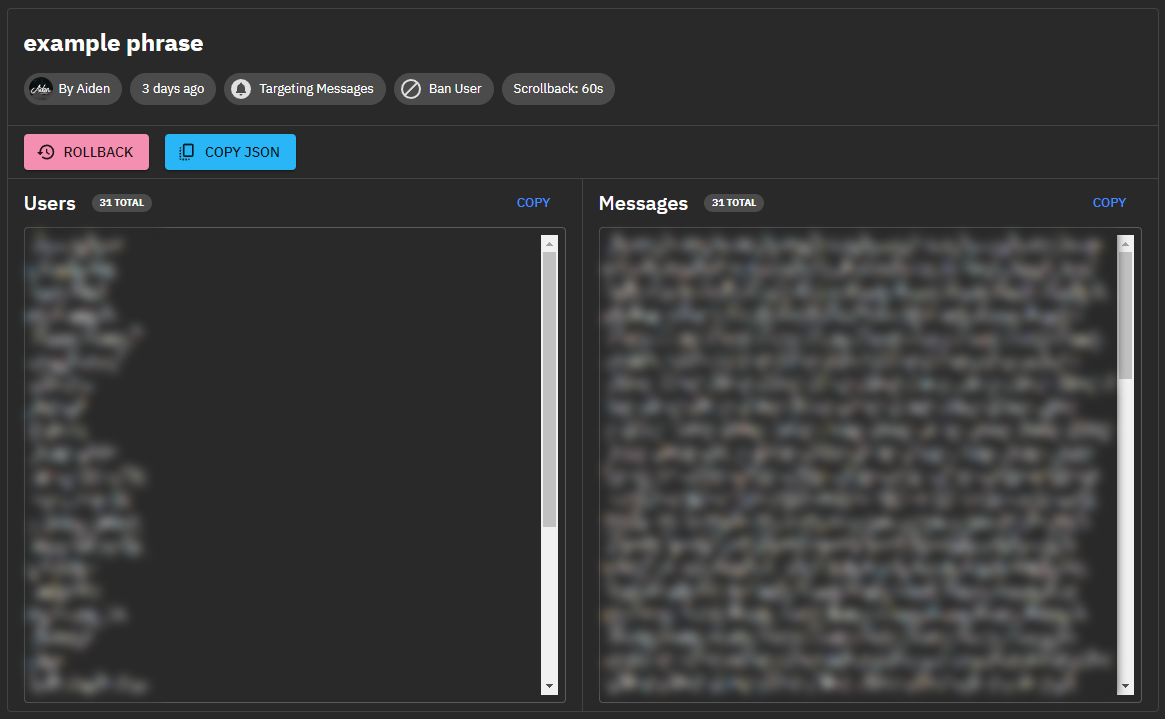Toggle the Ban User option
The image size is (1165, 719).
[x=443, y=88]
